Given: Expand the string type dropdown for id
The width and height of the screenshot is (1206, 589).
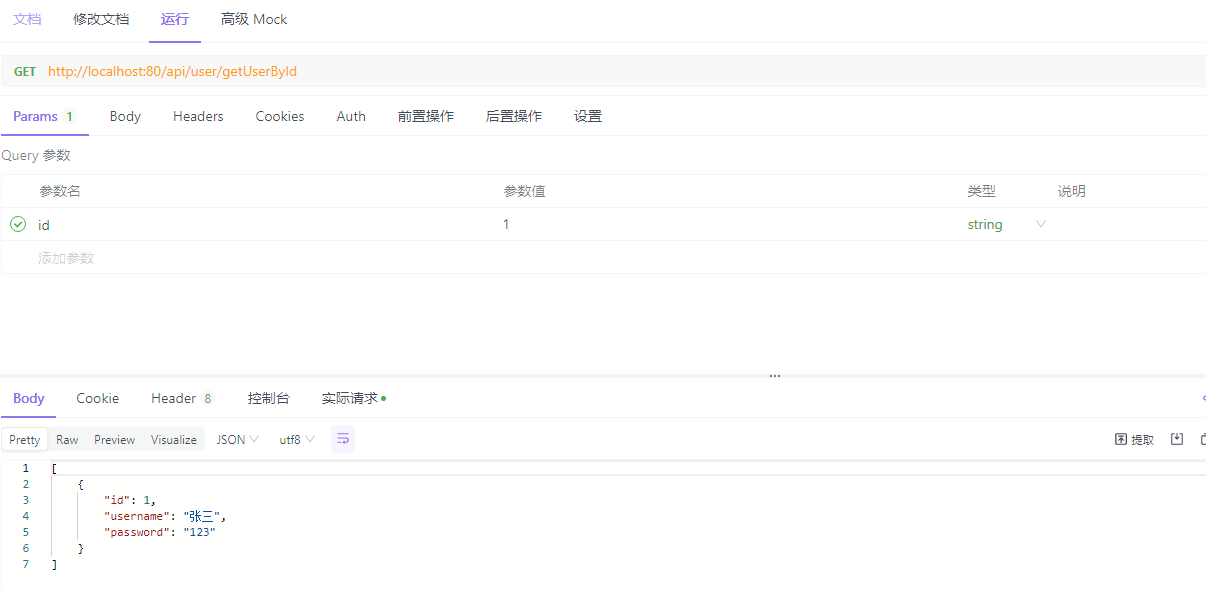Looking at the screenshot, I should click(1040, 224).
